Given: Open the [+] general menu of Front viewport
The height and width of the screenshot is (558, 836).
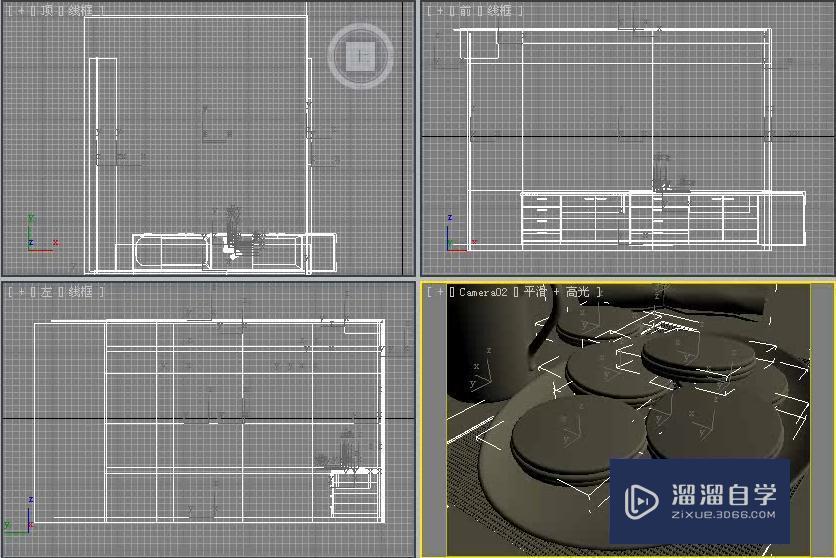Looking at the screenshot, I should click(440, 10).
